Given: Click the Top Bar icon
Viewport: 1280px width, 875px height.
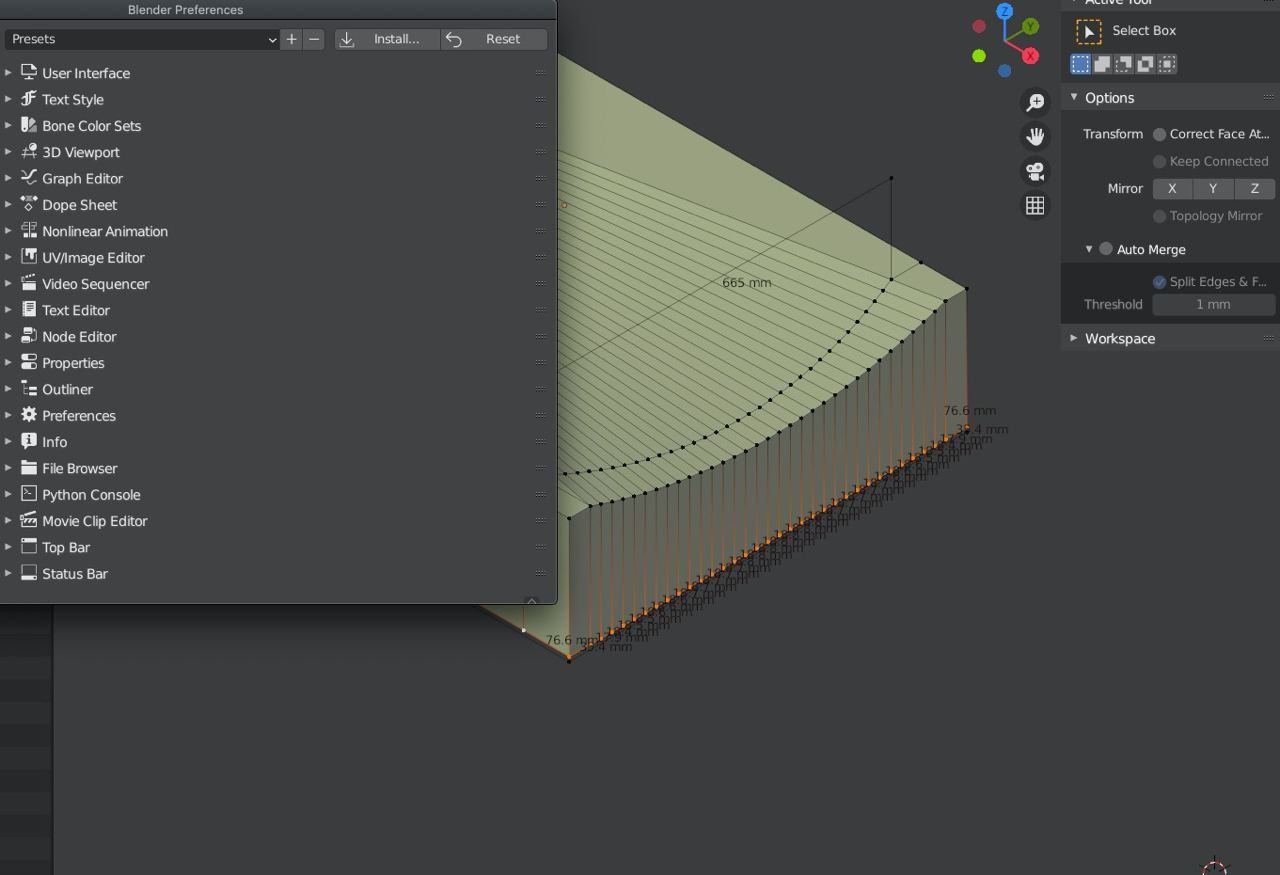Looking at the screenshot, I should click(x=29, y=546).
